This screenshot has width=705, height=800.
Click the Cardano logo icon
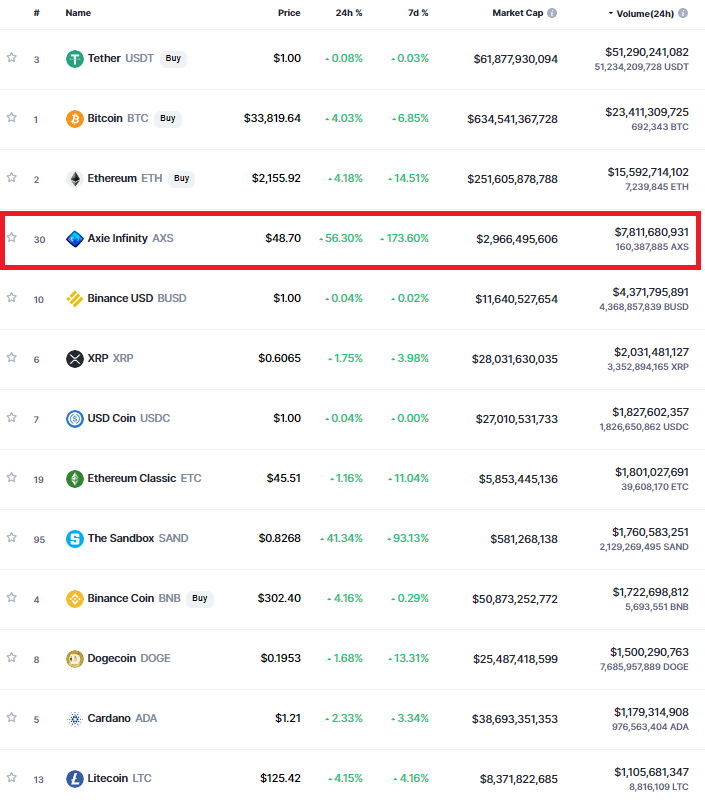(x=74, y=719)
